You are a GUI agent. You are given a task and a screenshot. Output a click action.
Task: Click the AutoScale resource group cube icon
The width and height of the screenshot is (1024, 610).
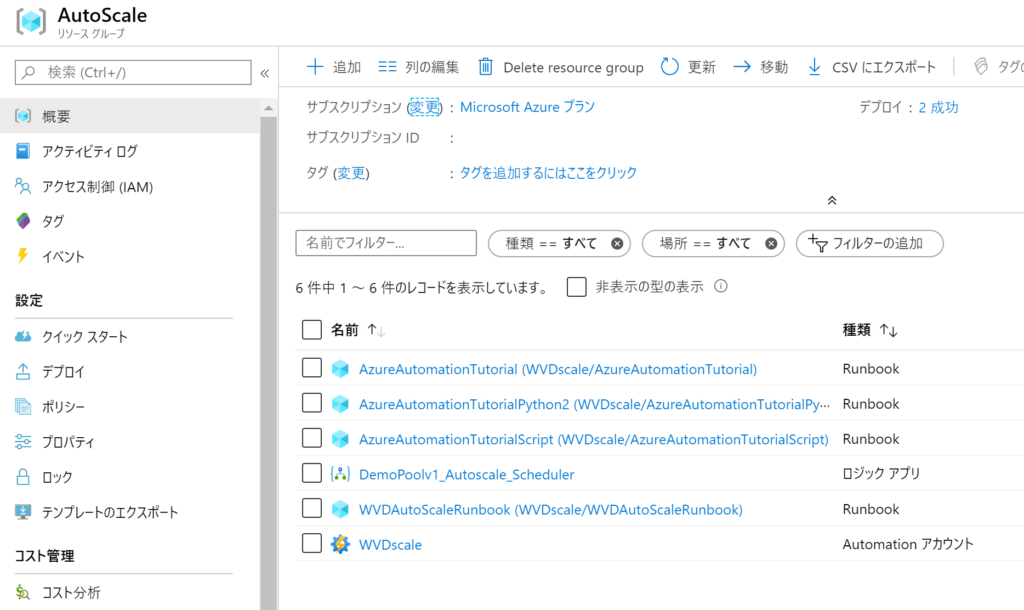click(x=31, y=21)
